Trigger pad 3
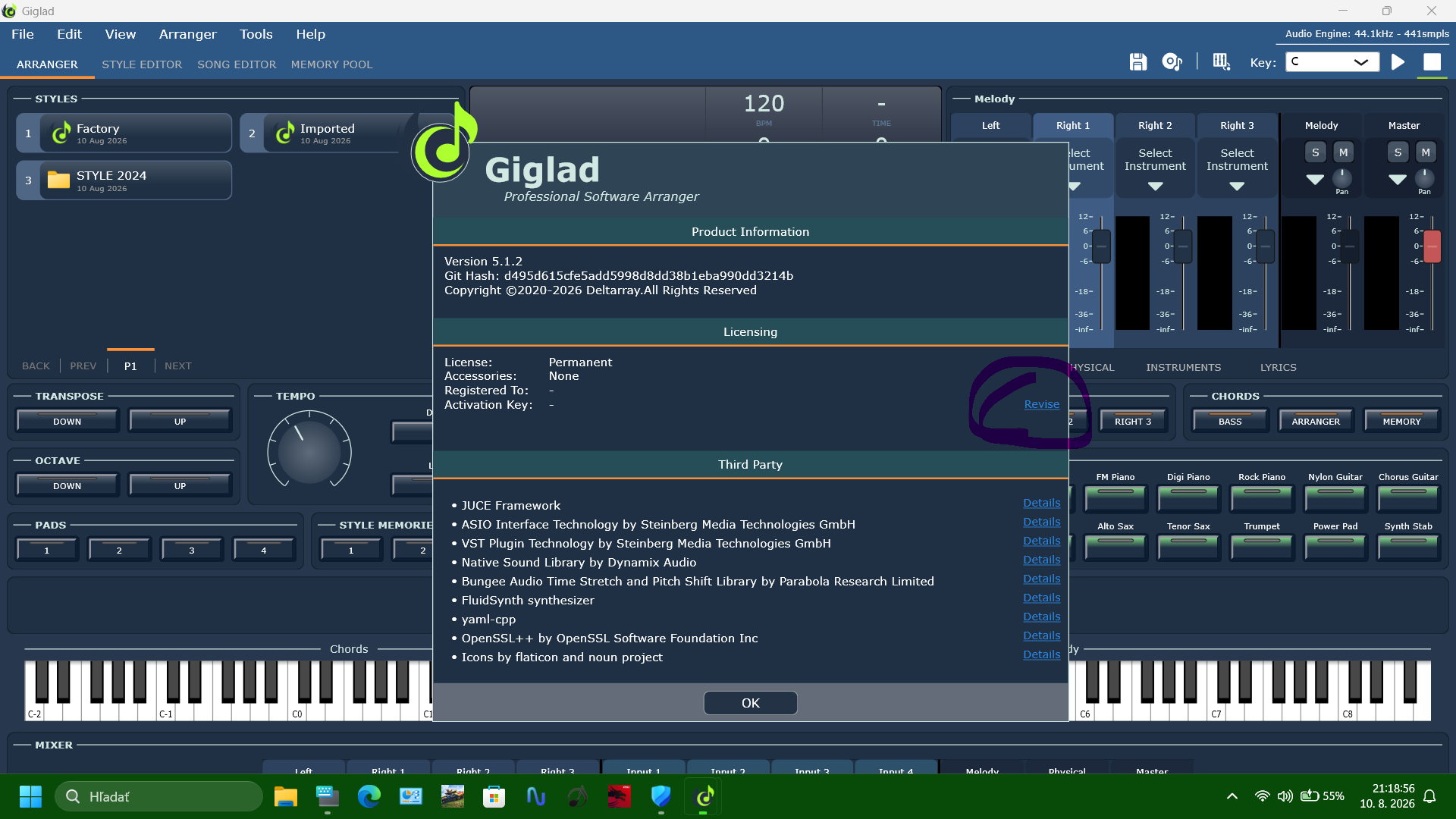1456x819 pixels. point(192,550)
